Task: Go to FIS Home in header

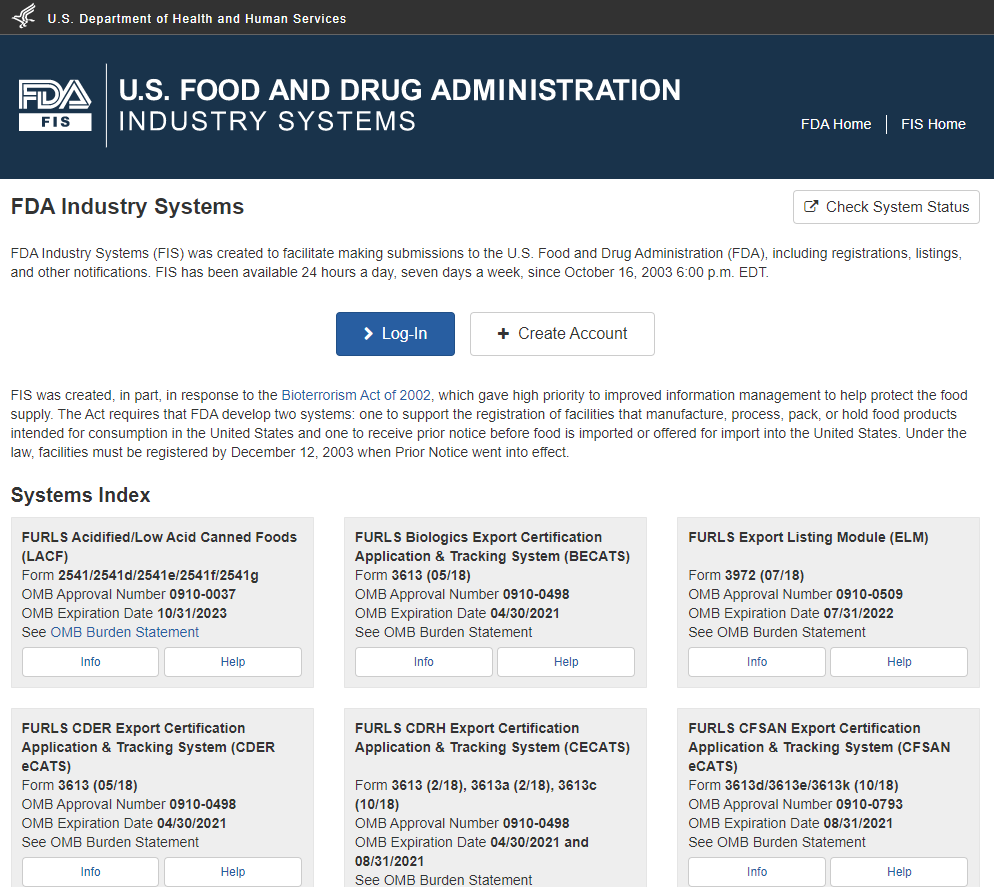Action: click(933, 124)
